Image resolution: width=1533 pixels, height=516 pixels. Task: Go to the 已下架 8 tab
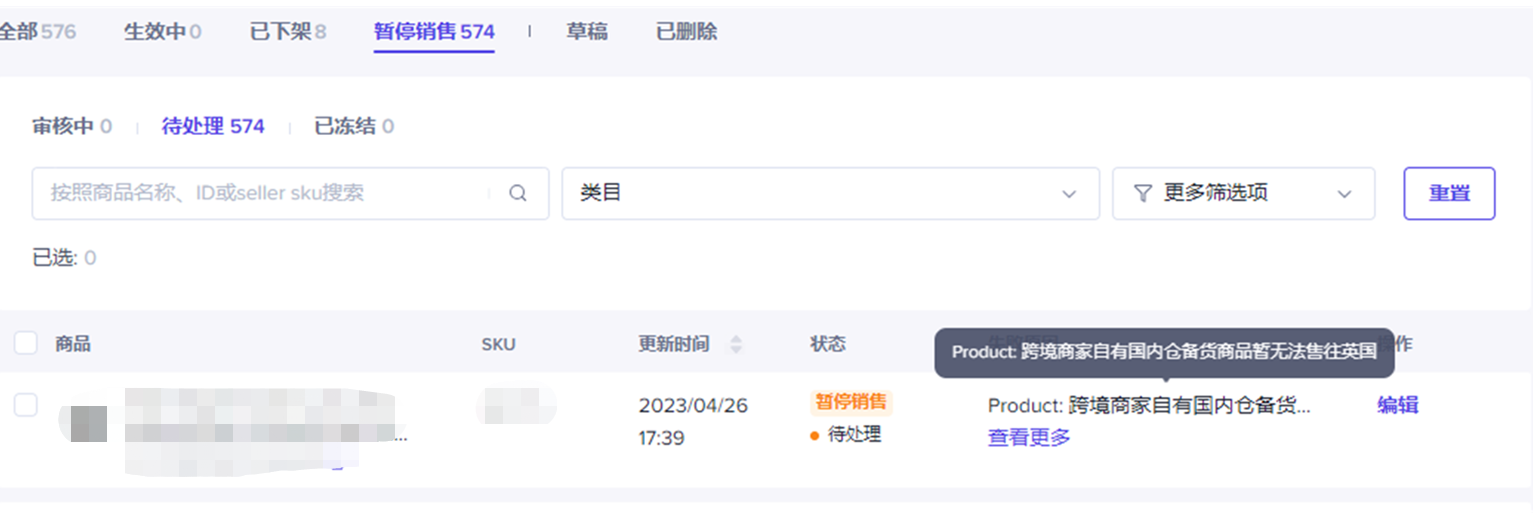click(x=288, y=32)
